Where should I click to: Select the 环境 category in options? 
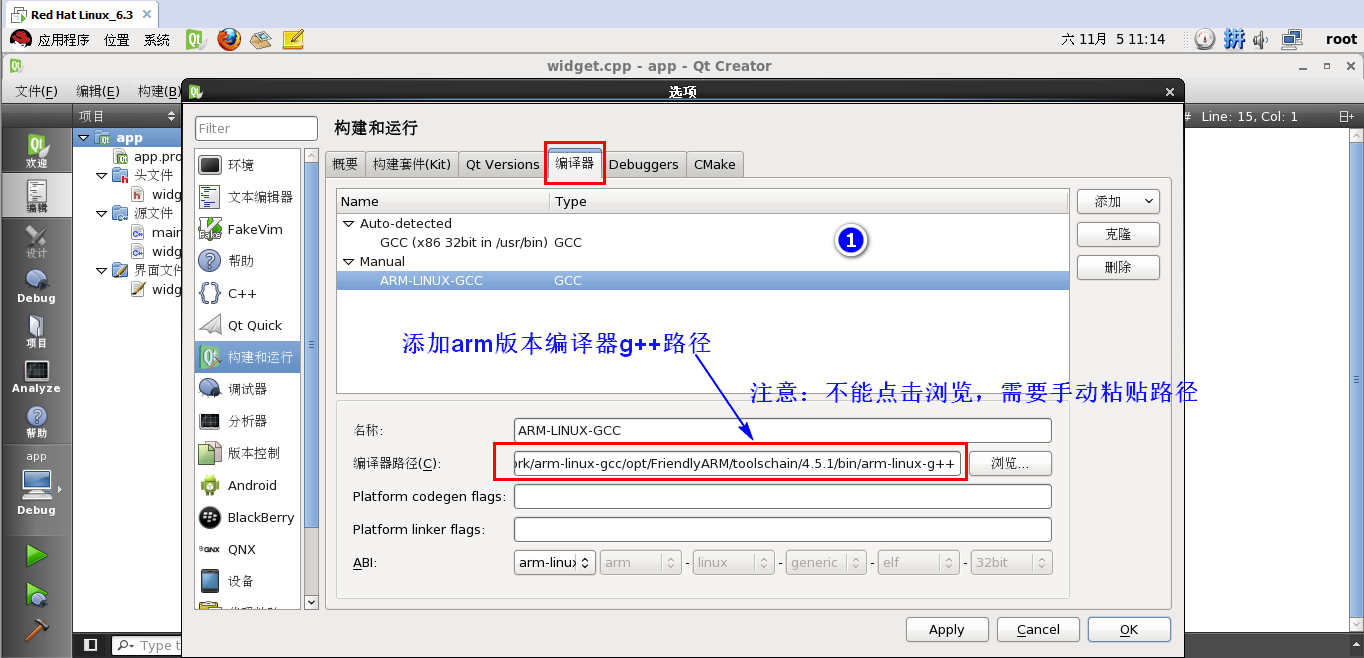click(x=246, y=165)
